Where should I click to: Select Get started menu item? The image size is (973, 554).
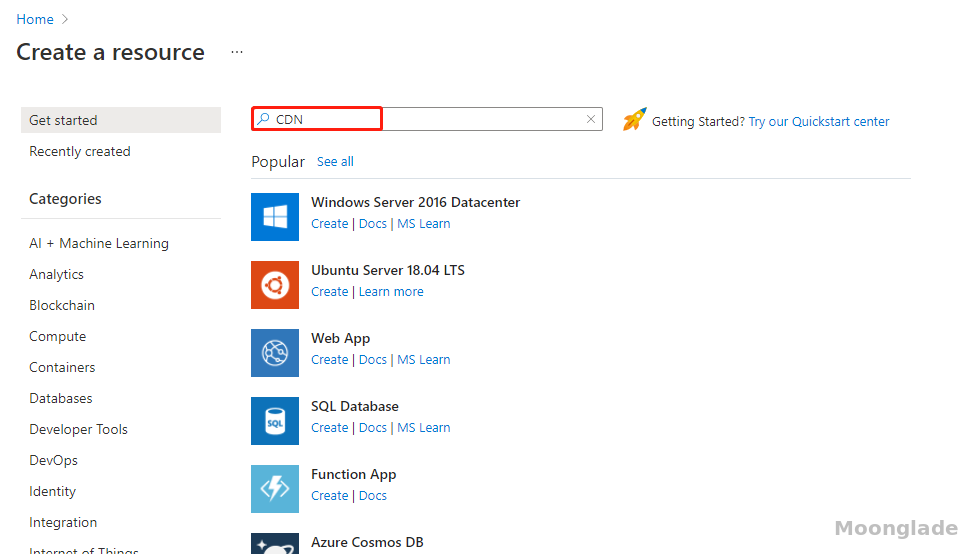coord(121,120)
